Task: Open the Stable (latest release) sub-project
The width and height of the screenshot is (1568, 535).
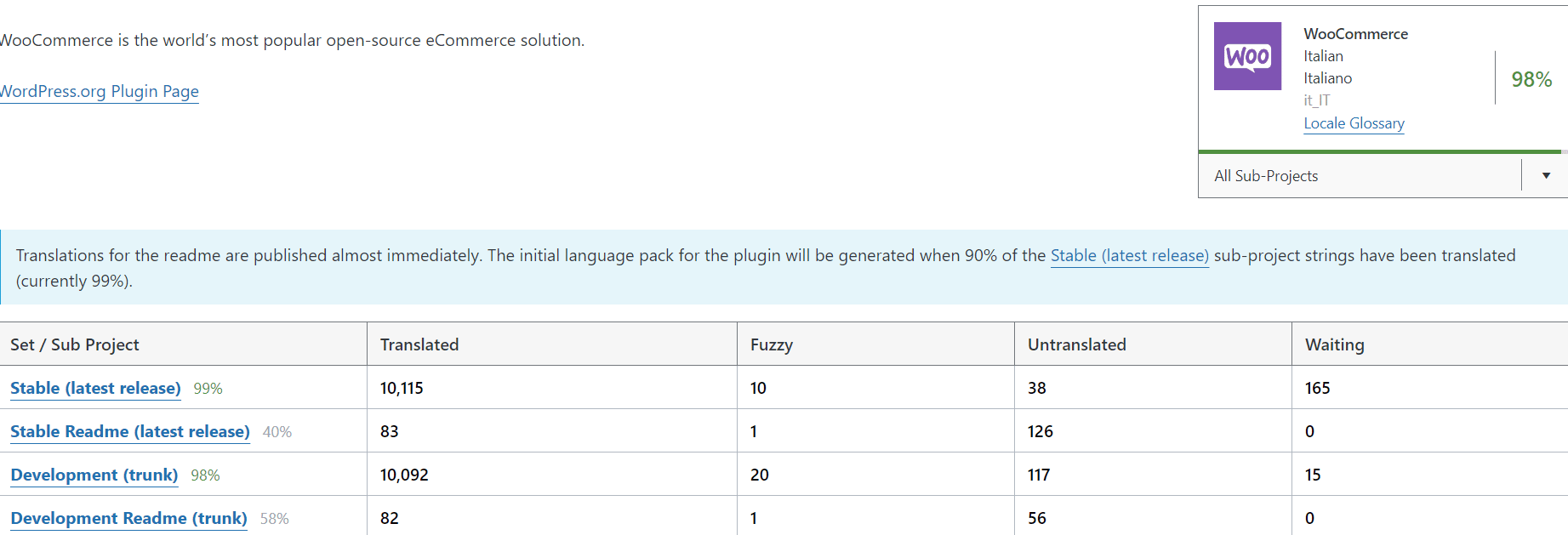Action: pyautogui.click(x=94, y=388)
